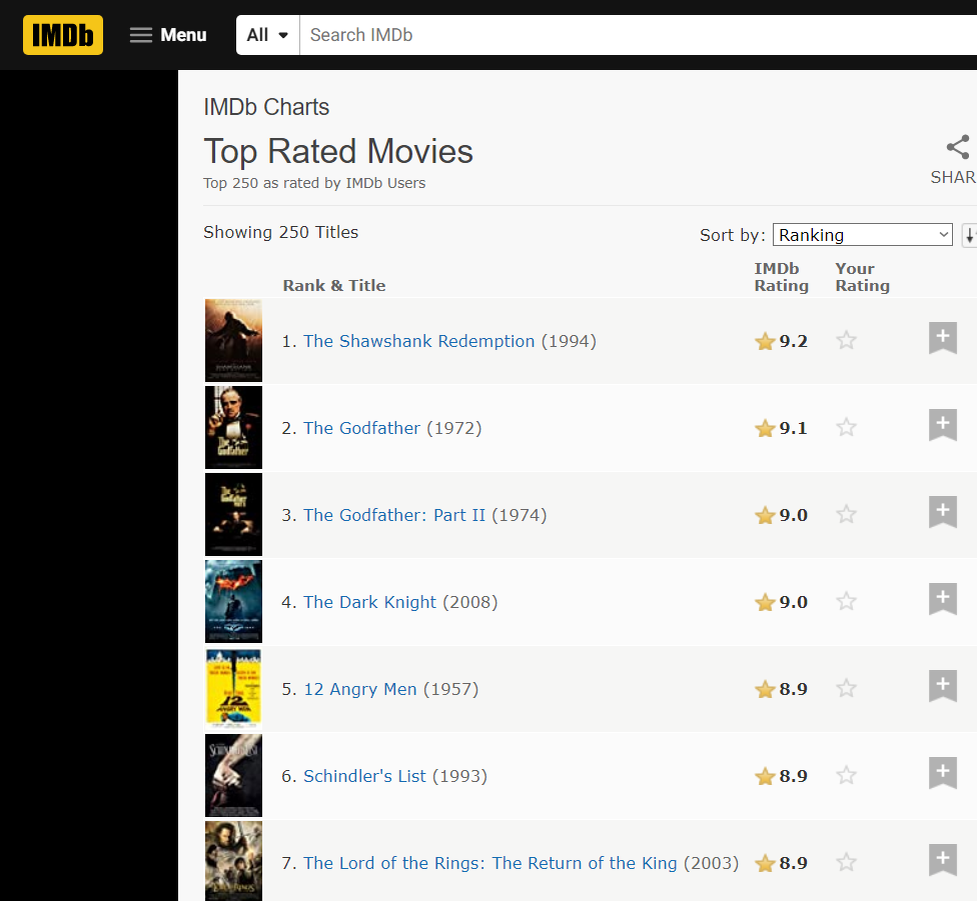The height and width of the screenshot is (901, 977).
Task: Open The Godfather (1972) link
Action: click(361, 428)
